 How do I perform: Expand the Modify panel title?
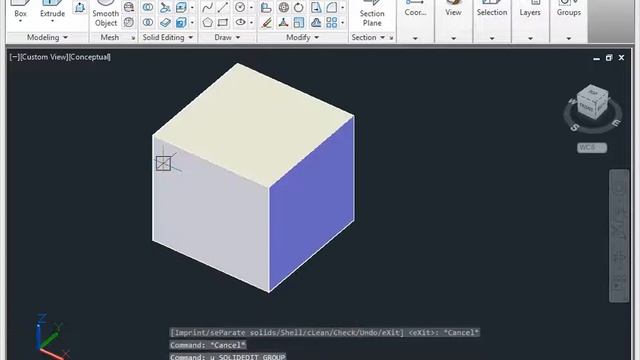coord(302,37)
